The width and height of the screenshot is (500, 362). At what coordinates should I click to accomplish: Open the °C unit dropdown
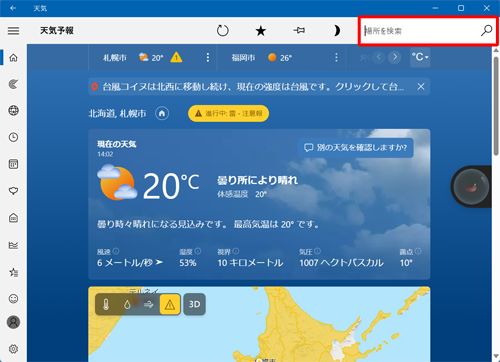click(x=420, y=57)
